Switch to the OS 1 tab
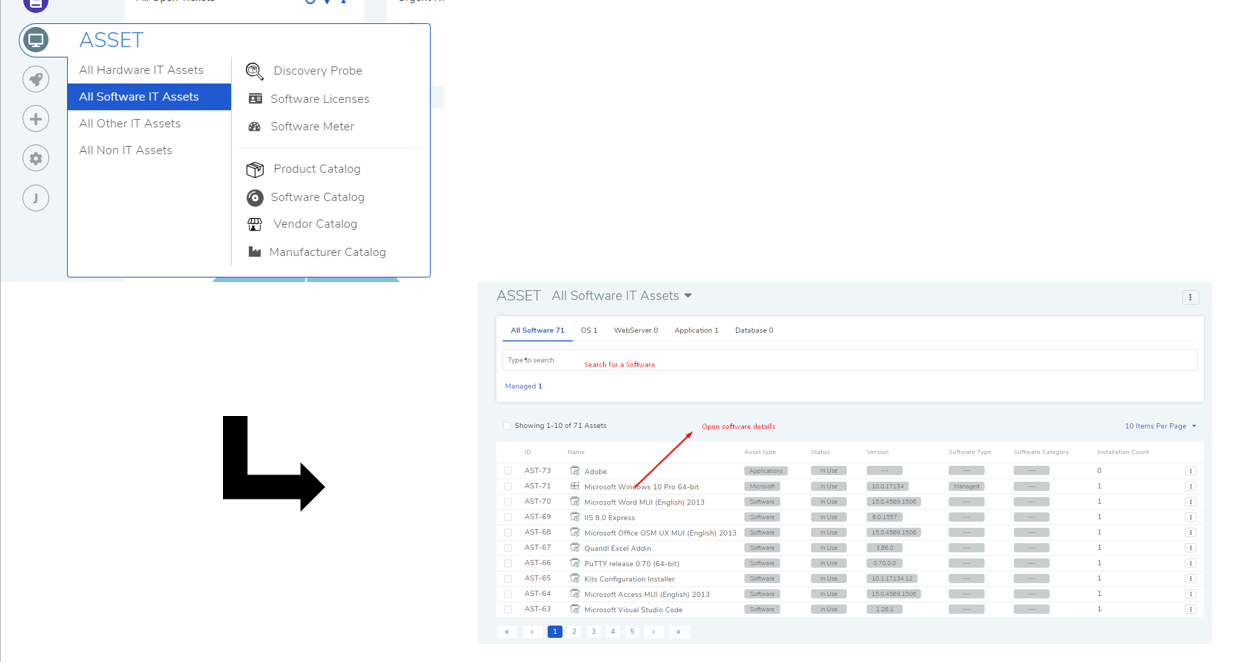Viewport: 1244px width, 662px height. click(x=589, y=330)
